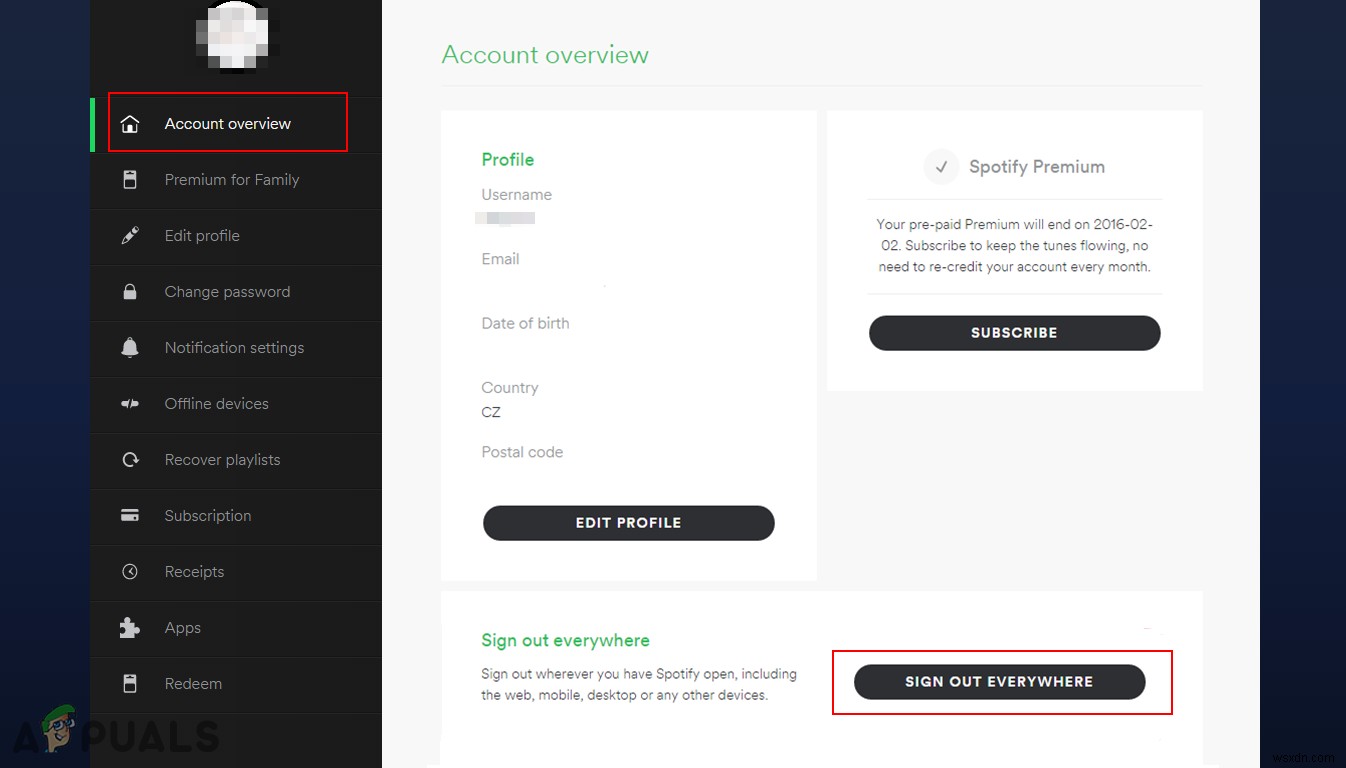The height and width of the screenshot is (768, 1346).
Task: Click the home icon beside Account overview
Action: pos(130,123)
